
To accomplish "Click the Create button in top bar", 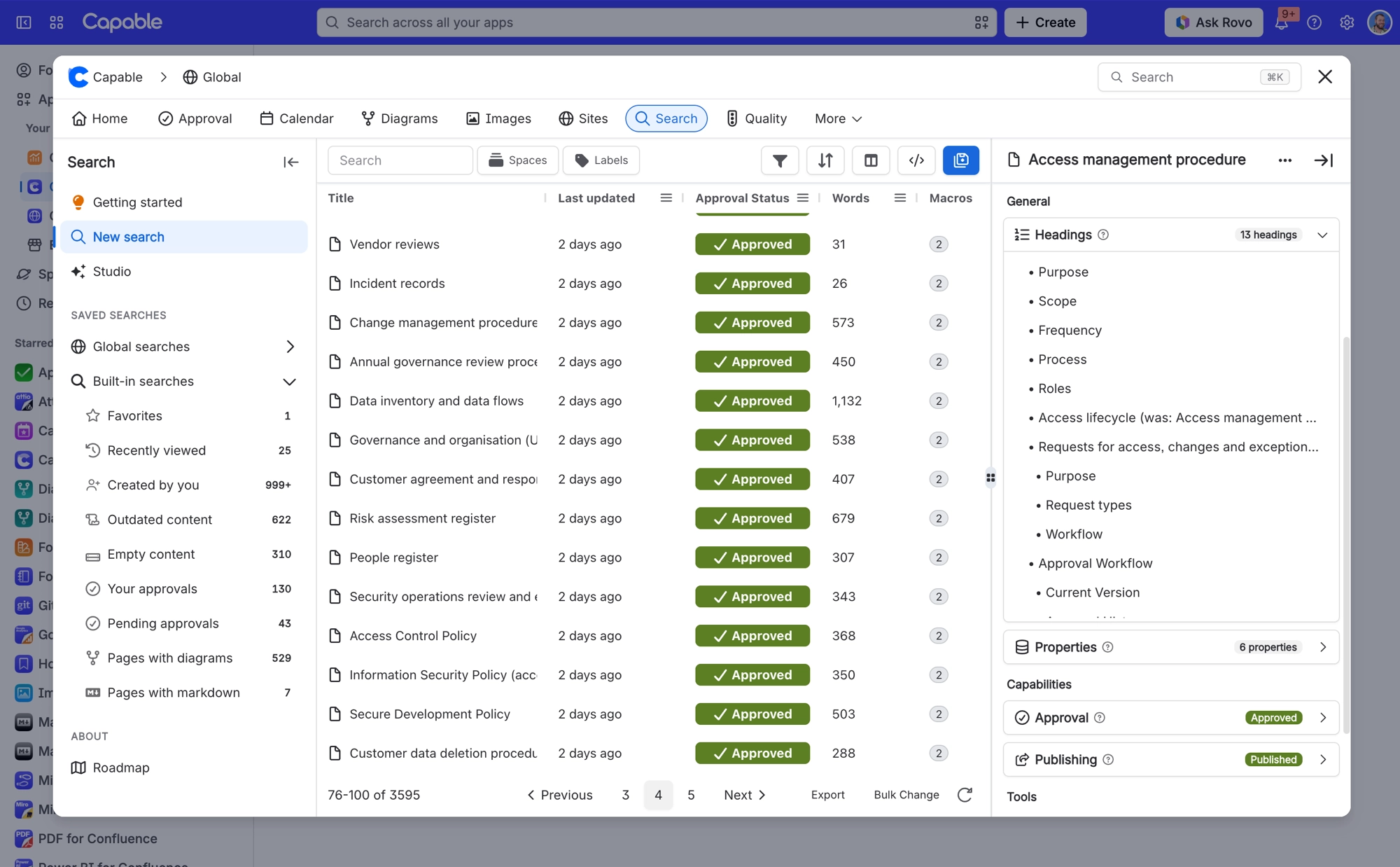I will tap(1045, 22).
